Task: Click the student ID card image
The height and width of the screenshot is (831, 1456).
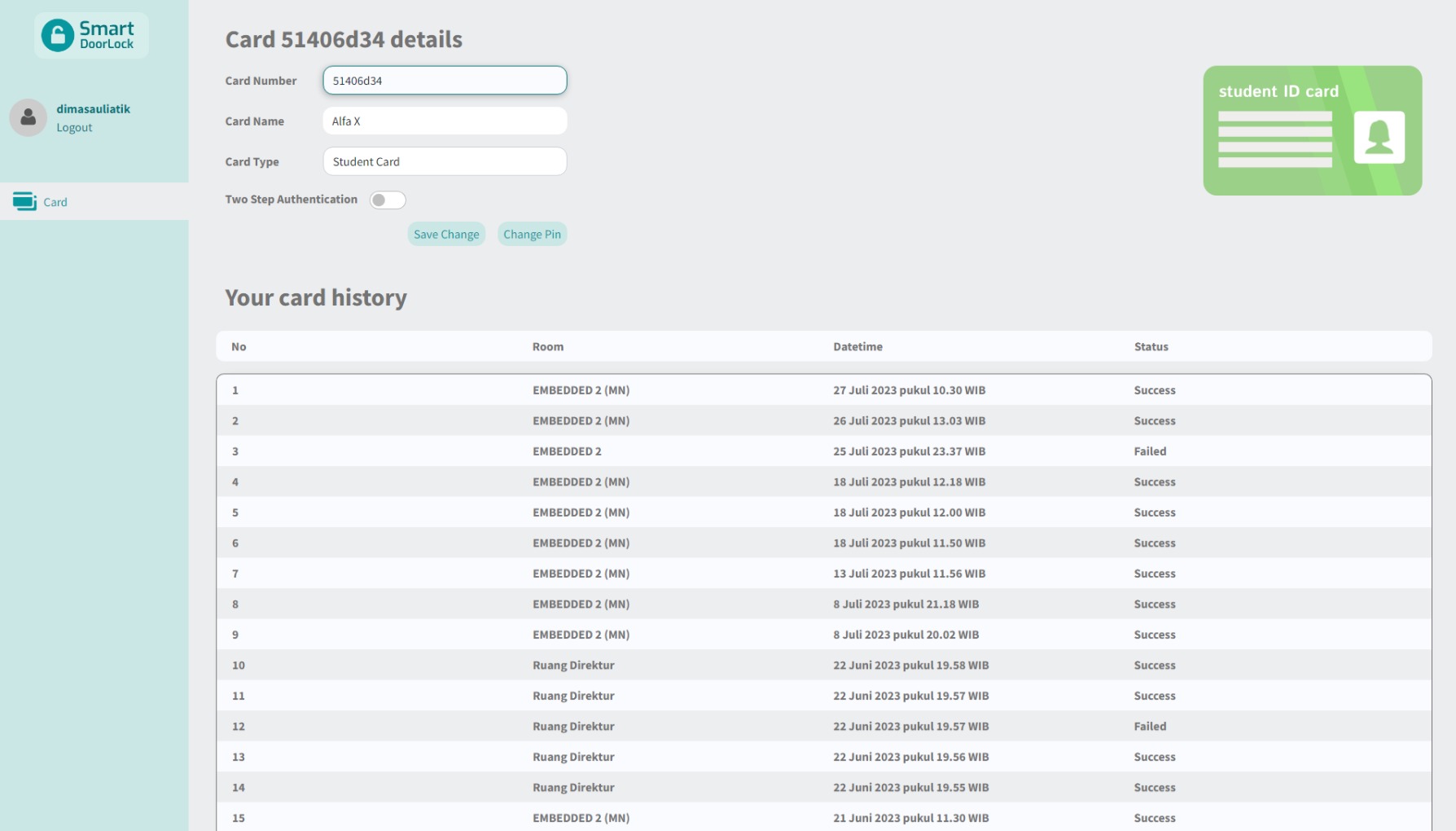Action: point(1312,130)
